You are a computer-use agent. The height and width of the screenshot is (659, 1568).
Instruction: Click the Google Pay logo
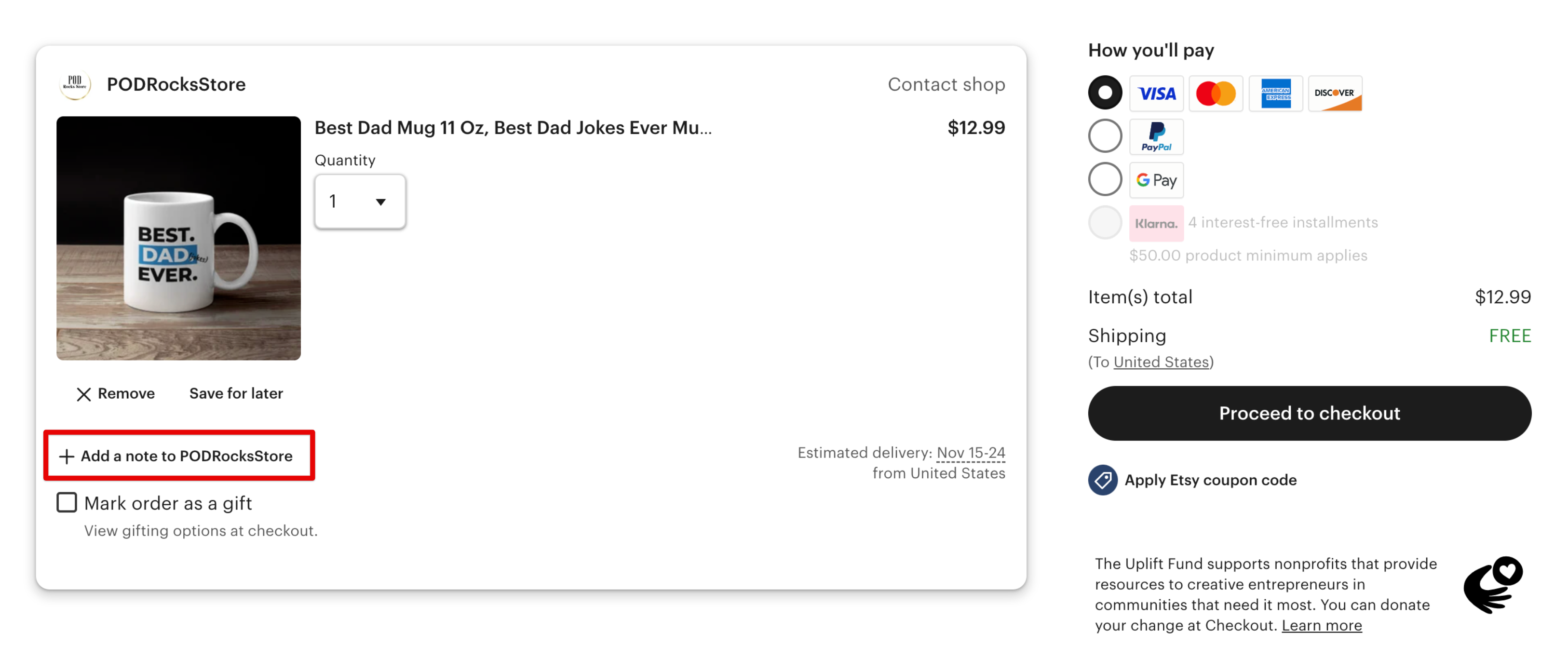click(1157, 180)
